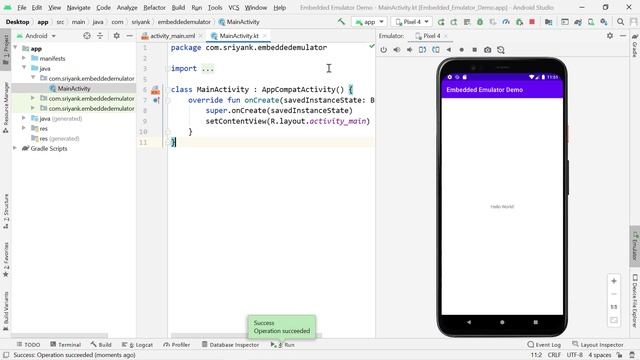Take an emulator screenshot with camera icon
Viewport: 640px width, 360px height.
coord(487,50)
